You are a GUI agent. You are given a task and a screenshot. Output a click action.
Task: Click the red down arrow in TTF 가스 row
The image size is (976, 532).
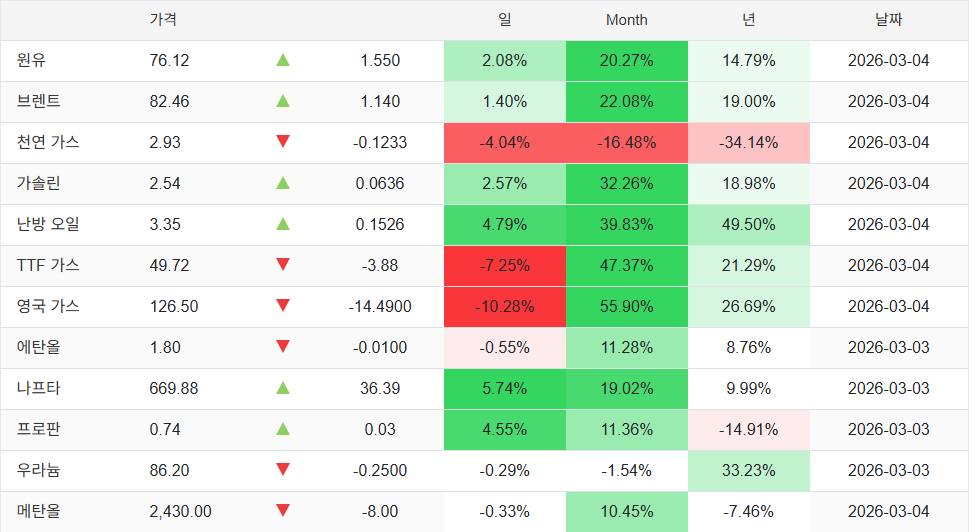283,265
